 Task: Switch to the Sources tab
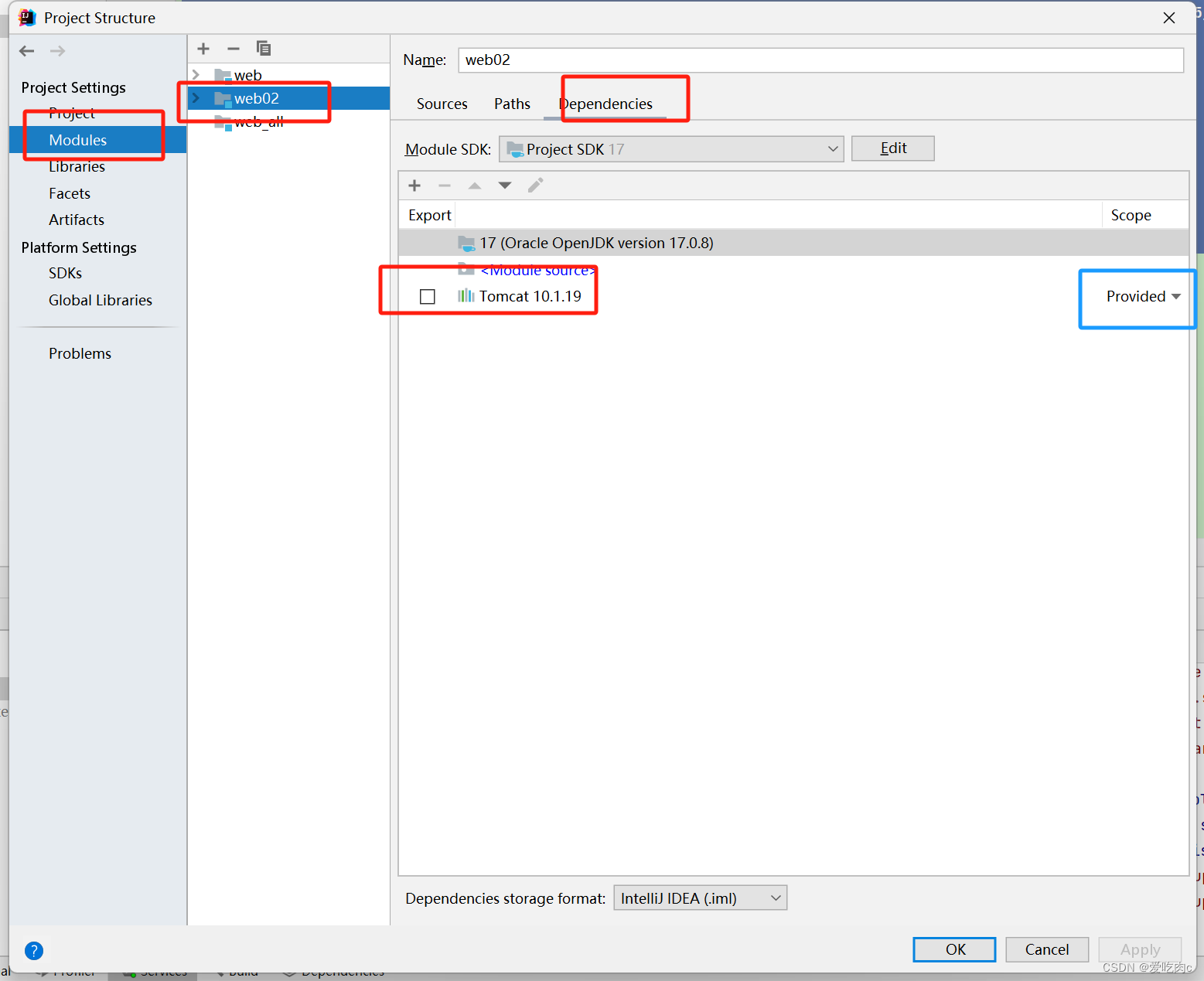click(x=442, y=104)
